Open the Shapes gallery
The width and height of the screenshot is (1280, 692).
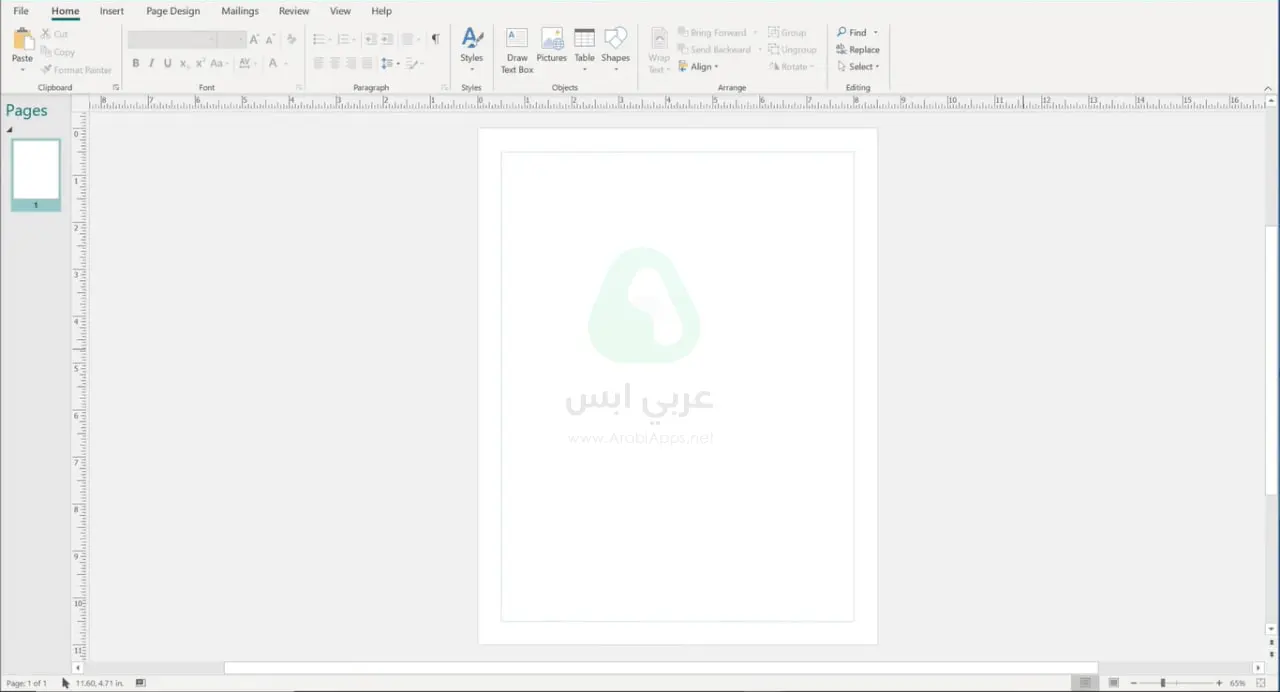click(x=615, y=47)
